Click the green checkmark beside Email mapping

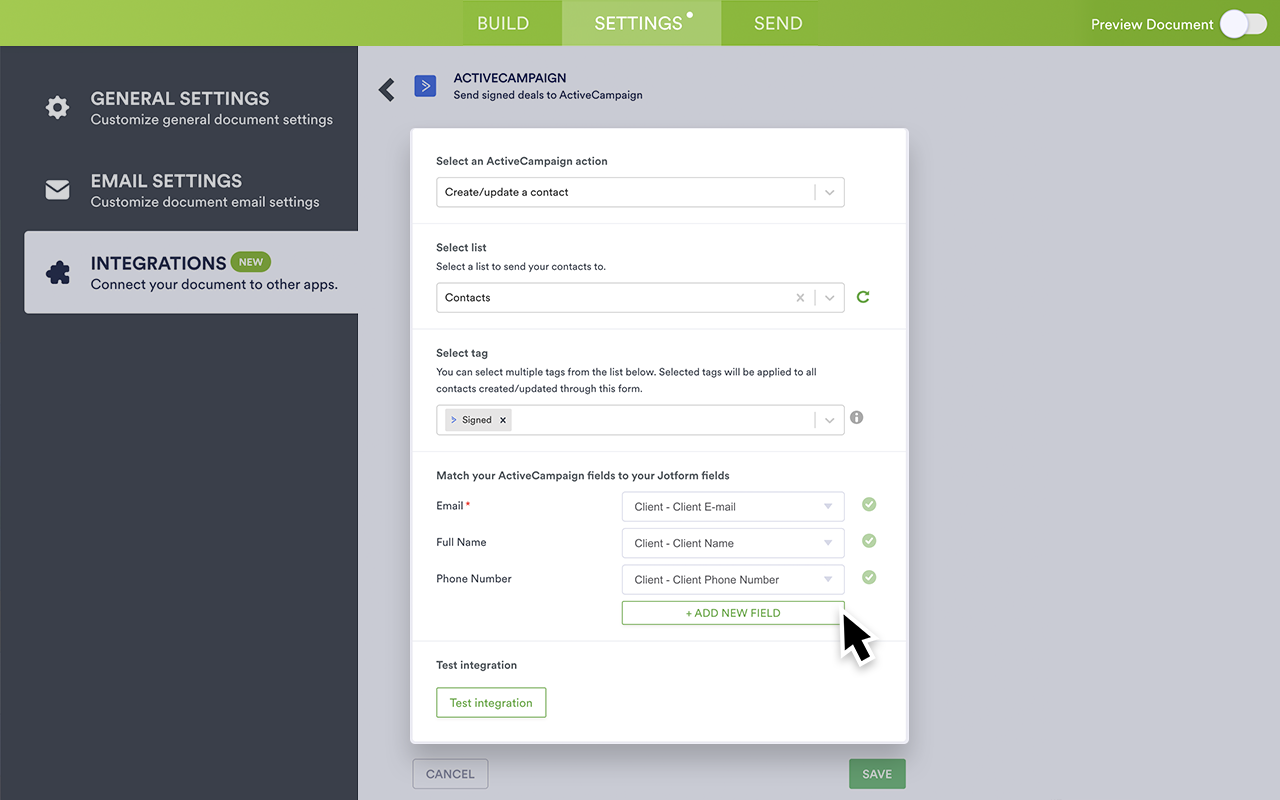click(868, 505)
